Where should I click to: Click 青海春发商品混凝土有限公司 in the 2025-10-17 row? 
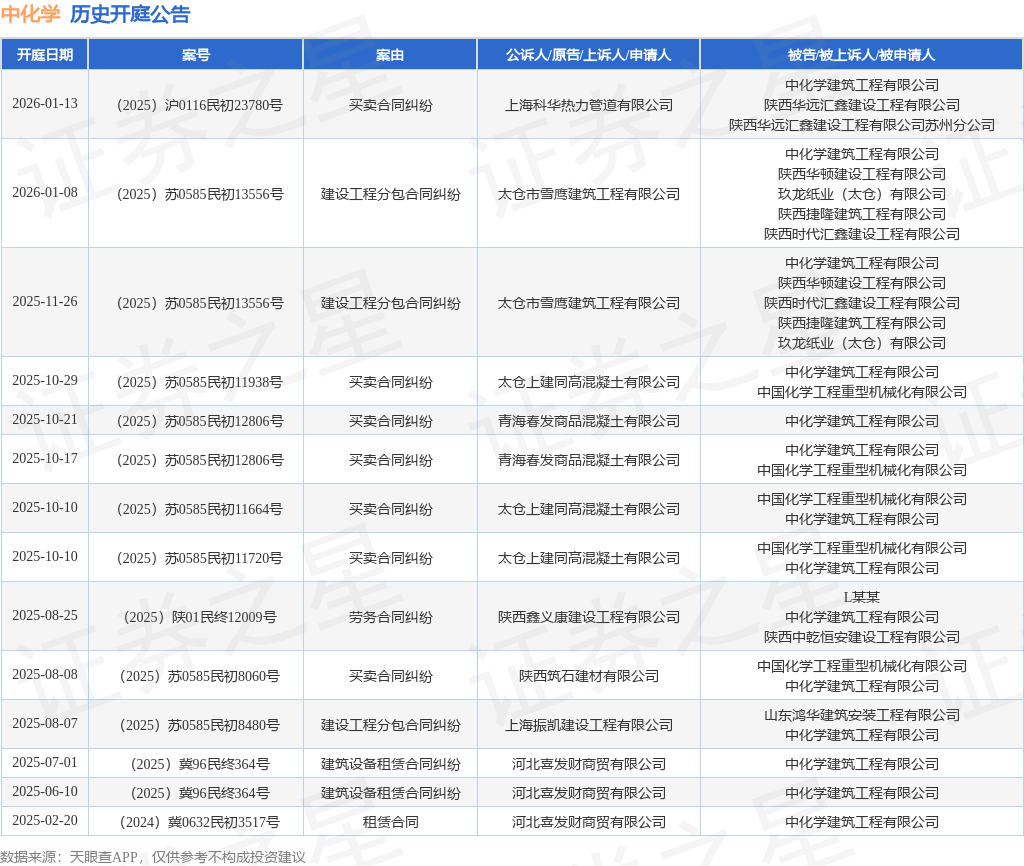pos(588,460)
